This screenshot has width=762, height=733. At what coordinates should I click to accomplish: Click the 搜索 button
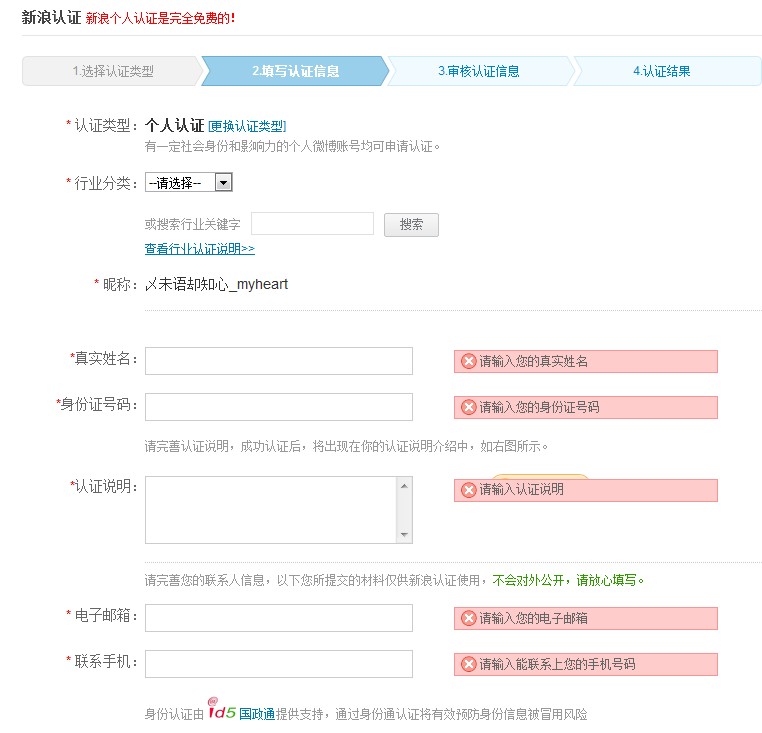pyautogui.click(x=411, y=225)
